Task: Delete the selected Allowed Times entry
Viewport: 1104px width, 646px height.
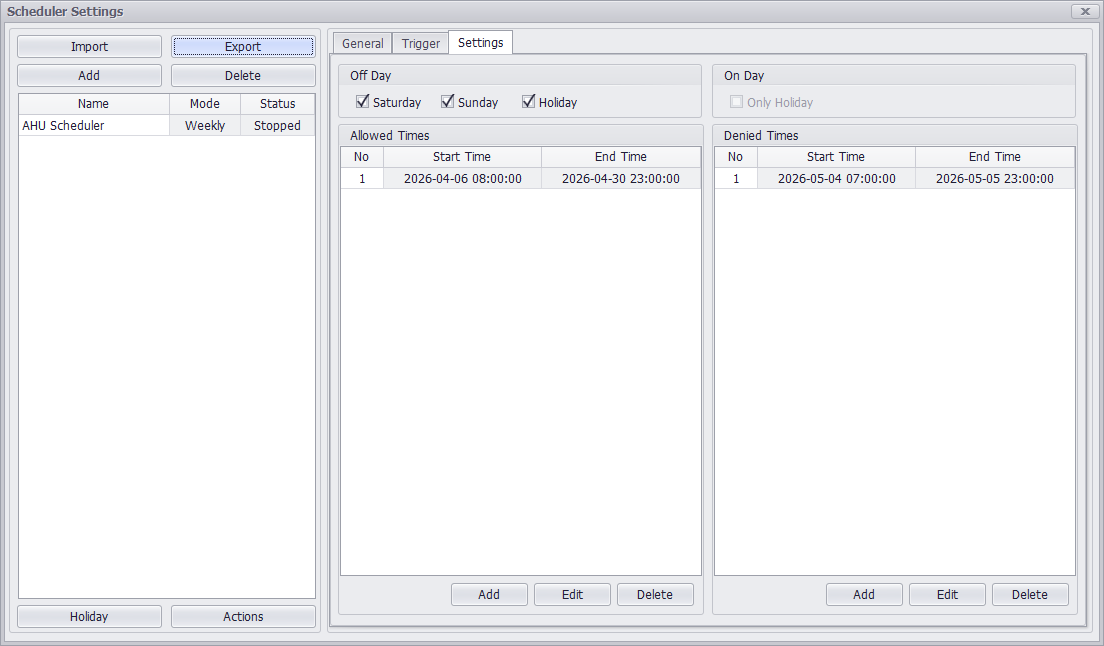Action: click(655, 595)
